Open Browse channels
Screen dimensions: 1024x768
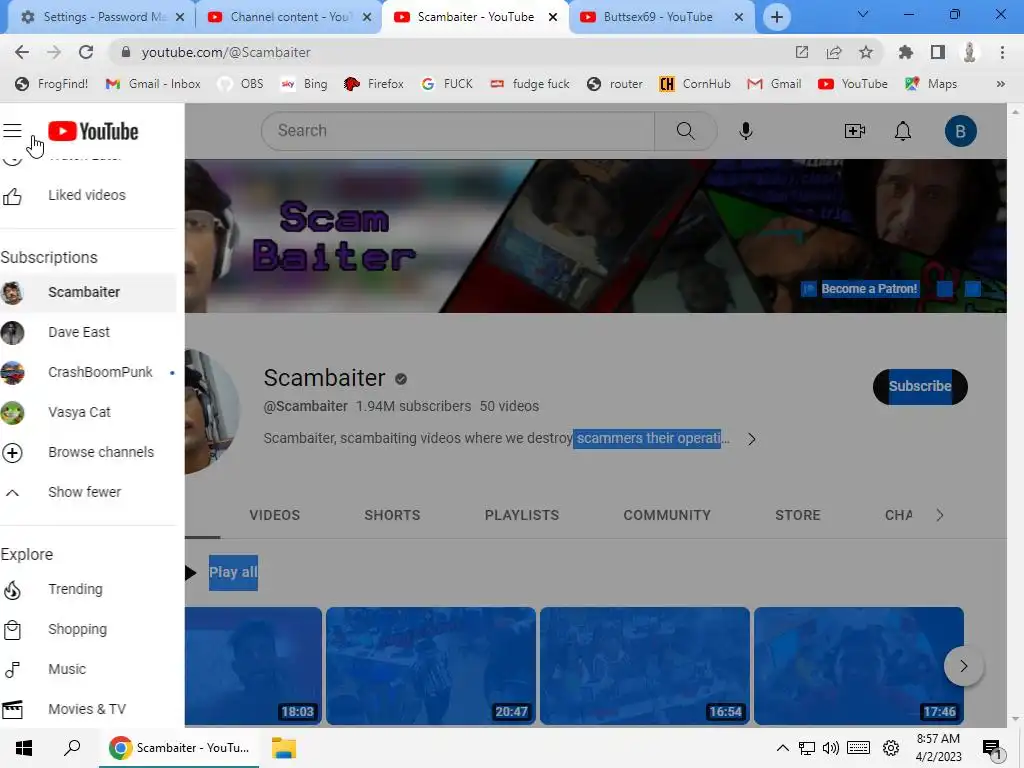(x=88, y=452)
